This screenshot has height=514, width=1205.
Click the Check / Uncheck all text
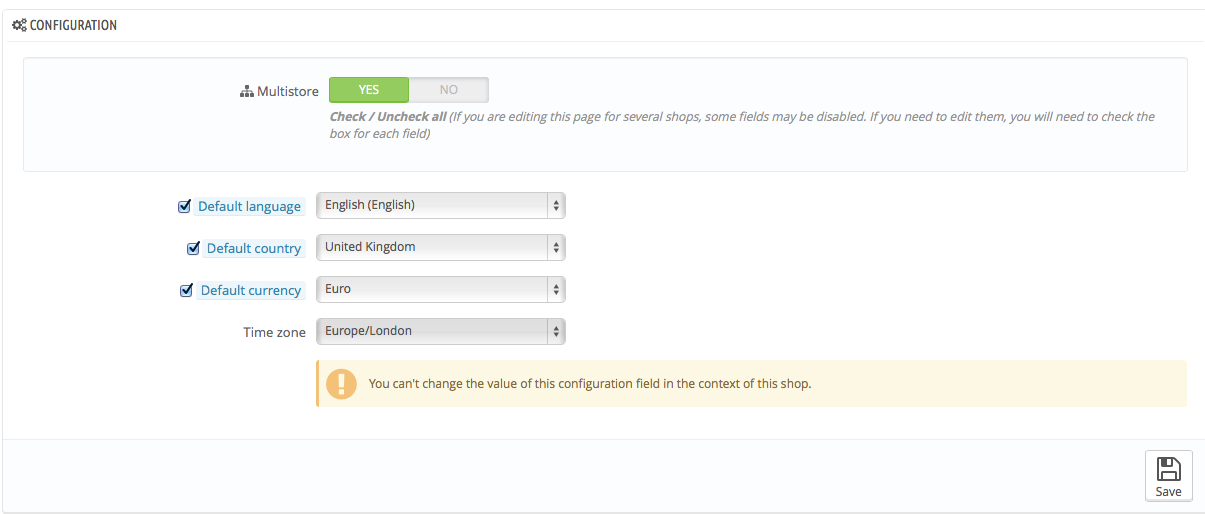tap(388, 117)
